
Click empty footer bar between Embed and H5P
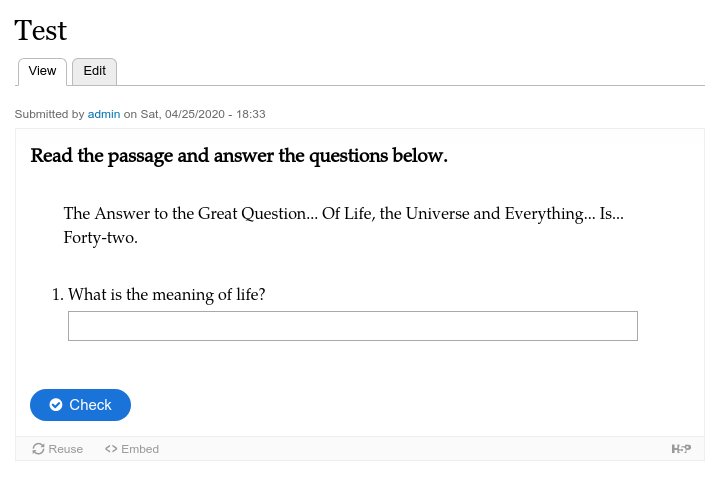(x=414, y=449)
